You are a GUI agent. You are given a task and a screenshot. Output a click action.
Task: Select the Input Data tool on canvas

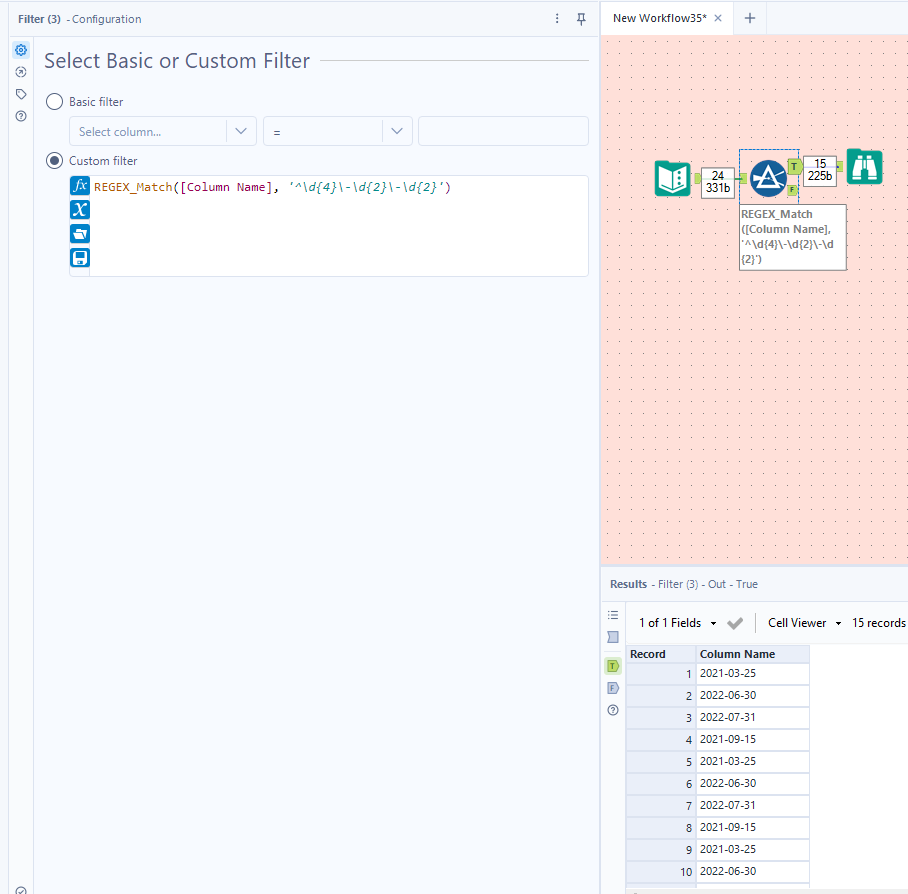coord(672,178)
